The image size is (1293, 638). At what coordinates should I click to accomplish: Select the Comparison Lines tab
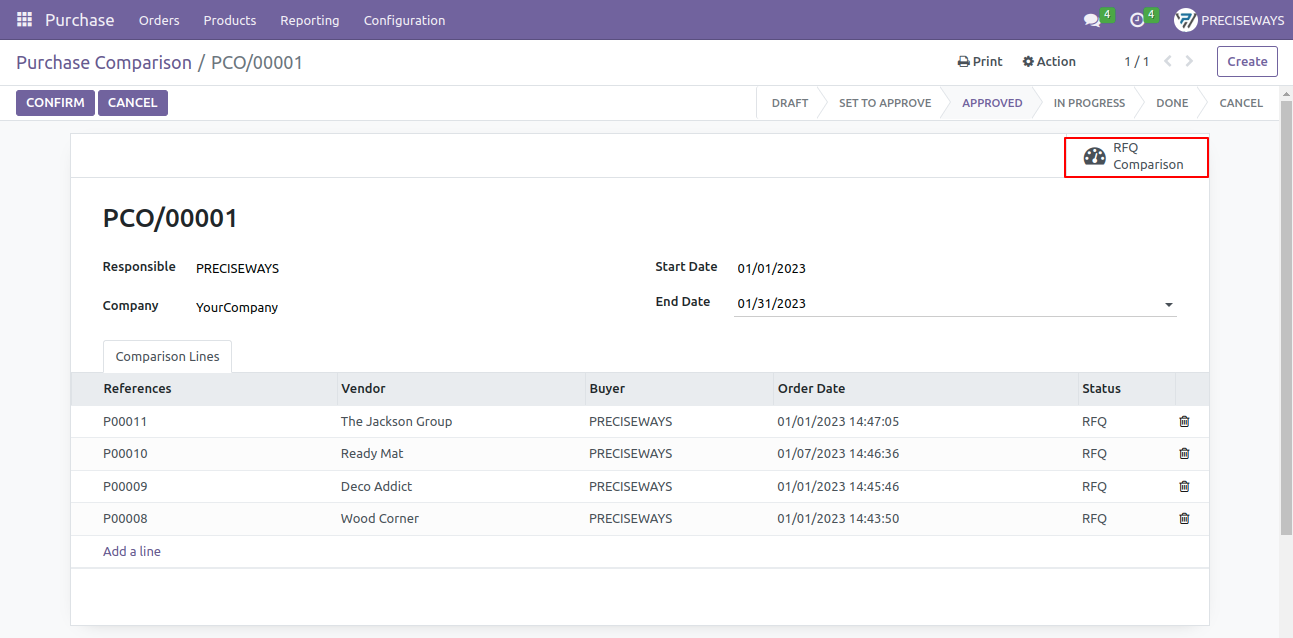click(168, 356)
